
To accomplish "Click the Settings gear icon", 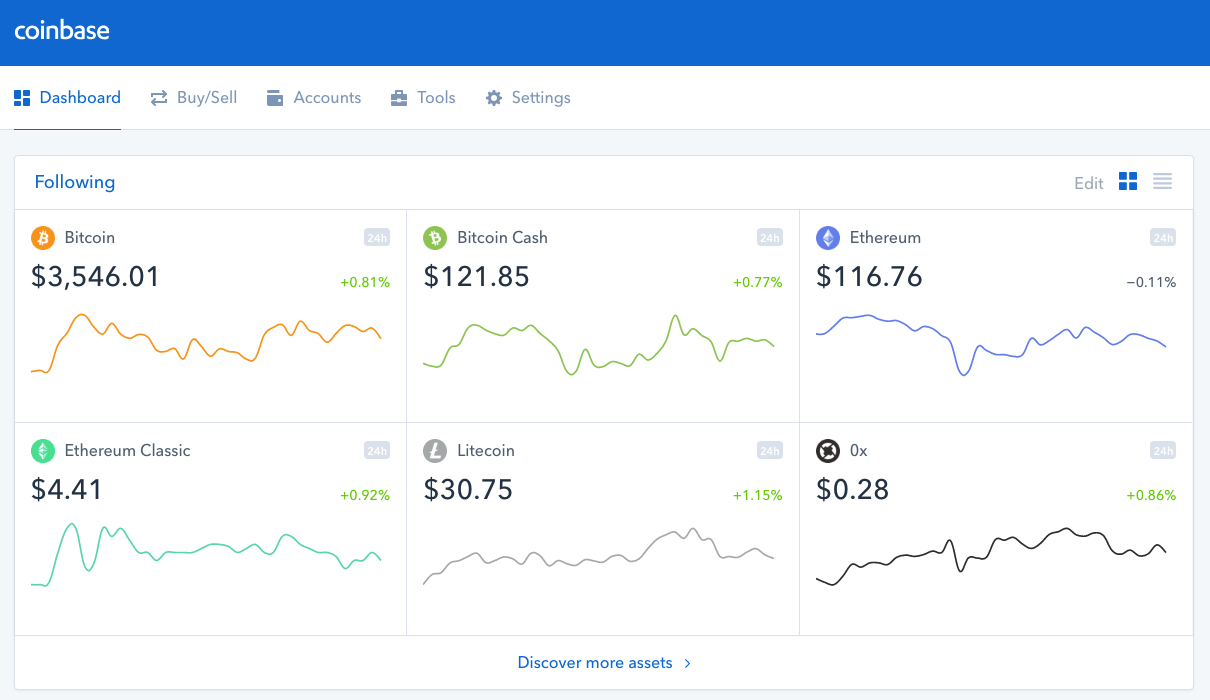I will 494,98.
